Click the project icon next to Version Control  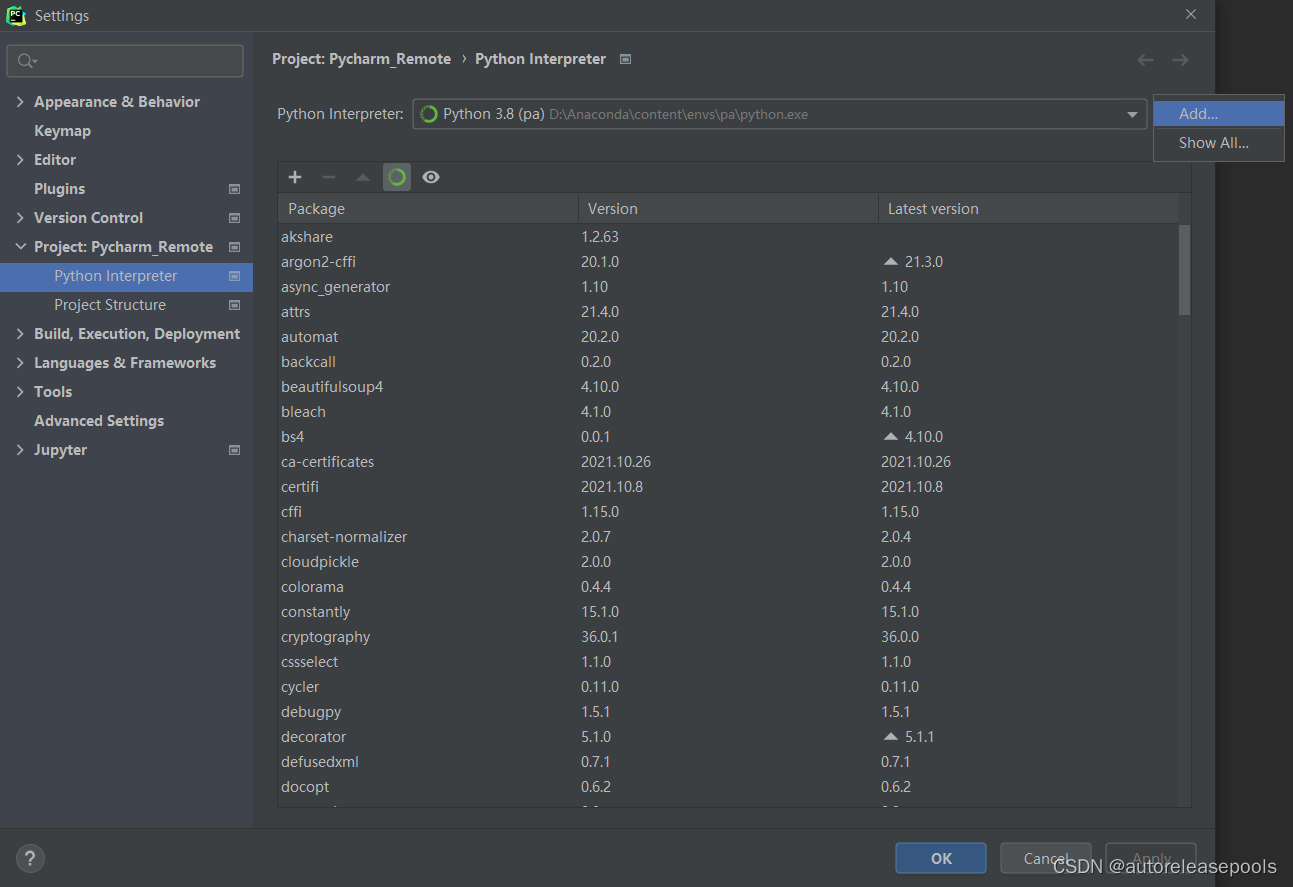[234, 218]
